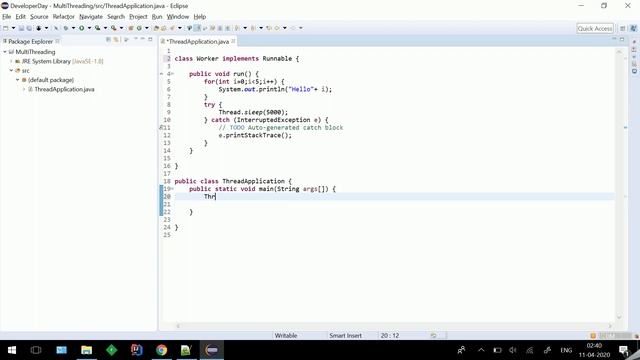Select ThreadApplication.java in Package Explorer
The height and width of the screenshot is (360, 640).
pos(64,89)
